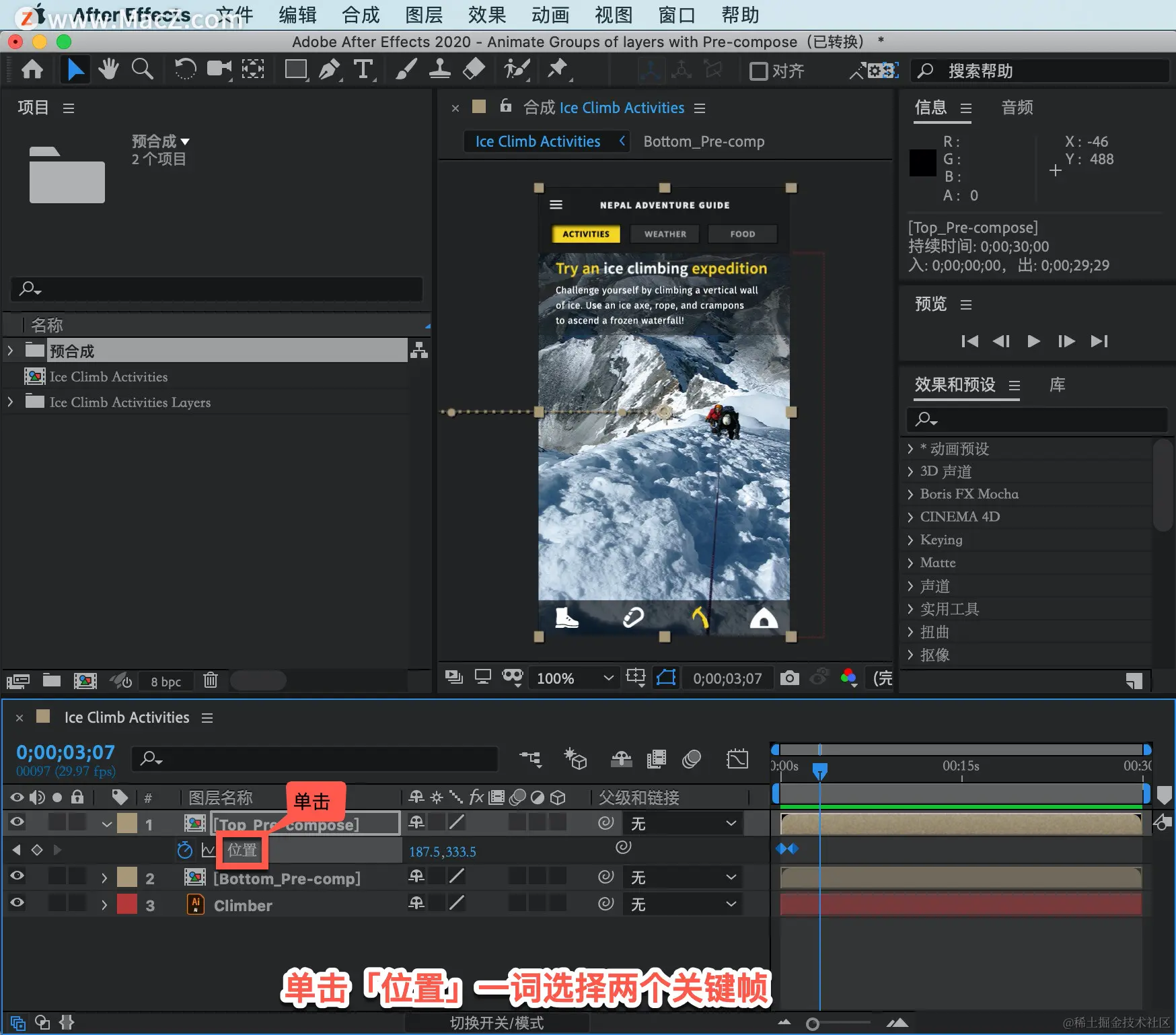
Task: Enable the 对齐 snapping checkbox
Action: [x=759, y=71]
